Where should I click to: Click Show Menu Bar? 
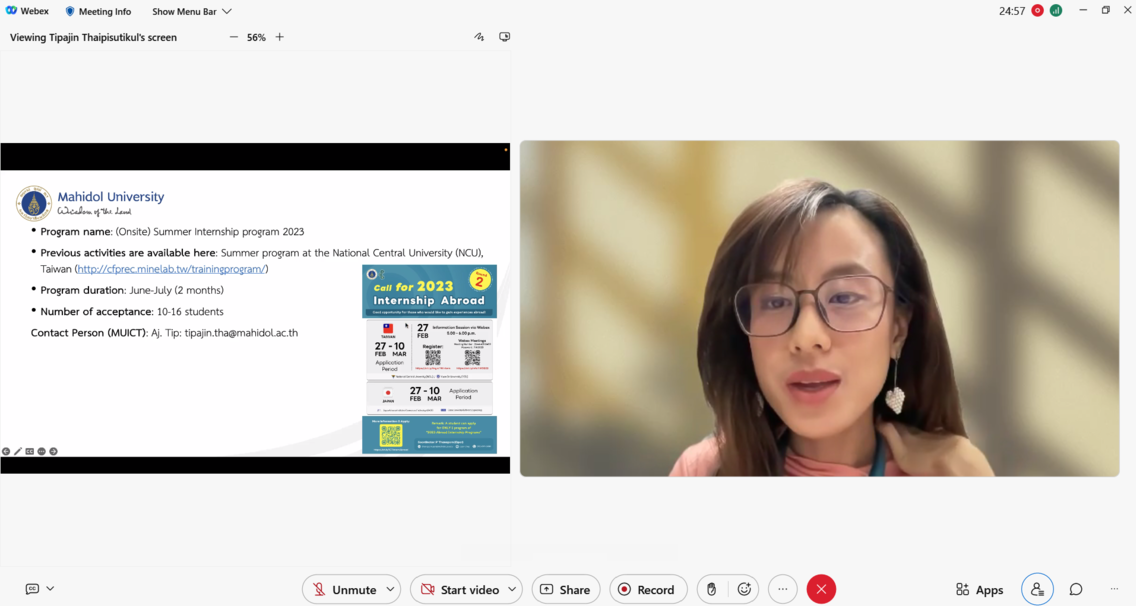[191, 11]
